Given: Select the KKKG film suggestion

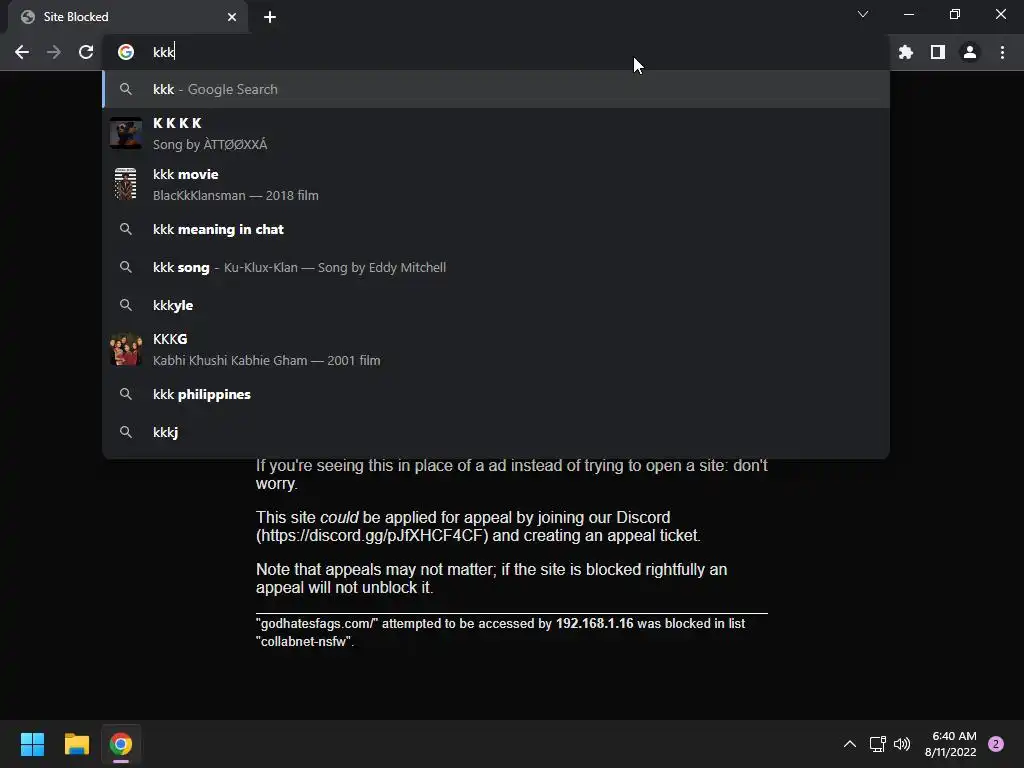Looking at the screenshot, I should (x=496, y=349).
